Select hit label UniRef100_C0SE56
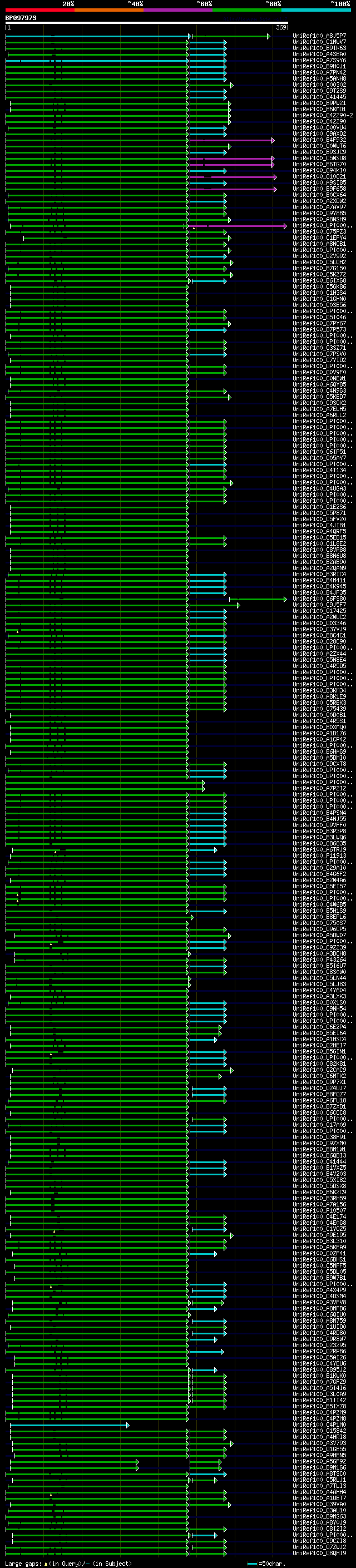The width and height of the screenshot is (356, 1568). (319, 305)
